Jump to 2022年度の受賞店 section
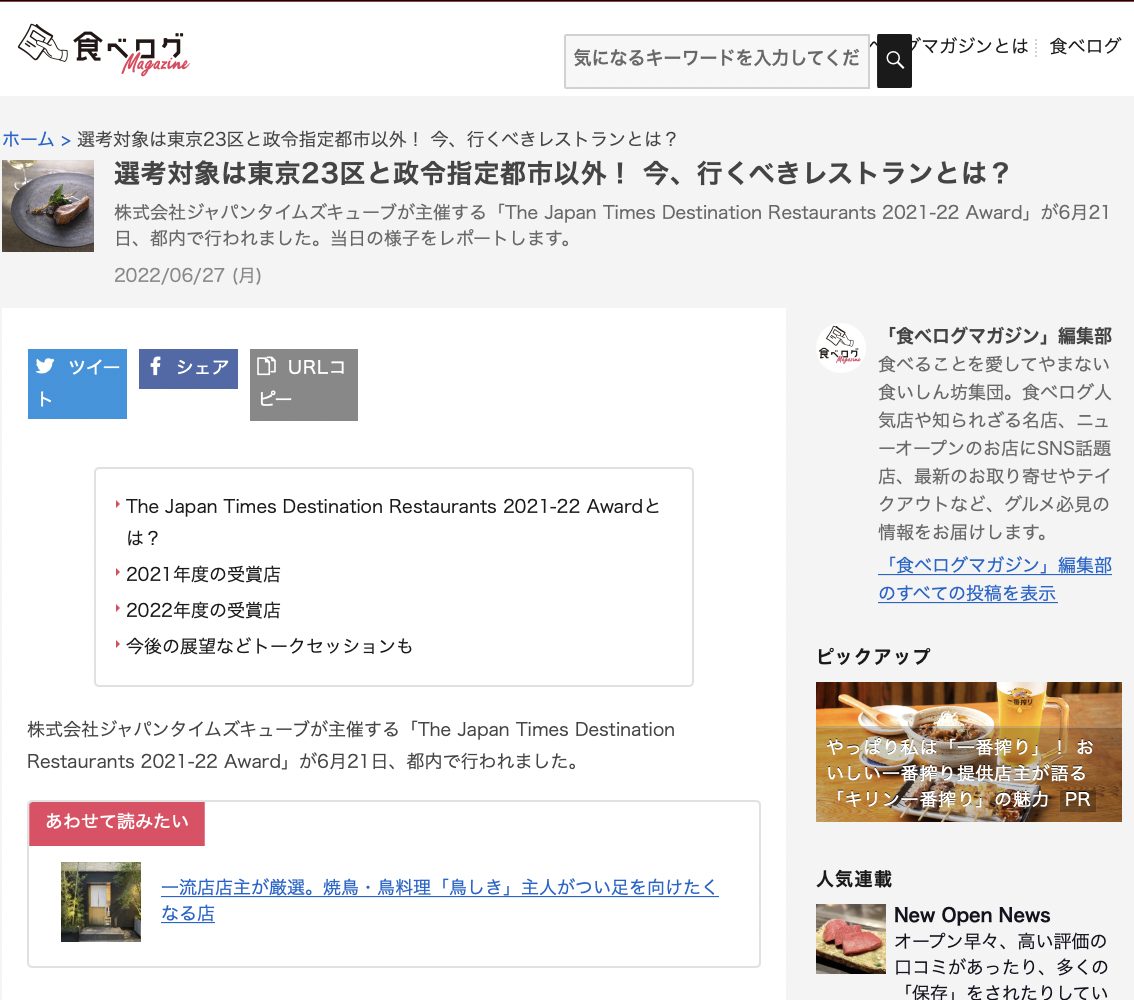 pyautogui.click(x=203, y=610)
